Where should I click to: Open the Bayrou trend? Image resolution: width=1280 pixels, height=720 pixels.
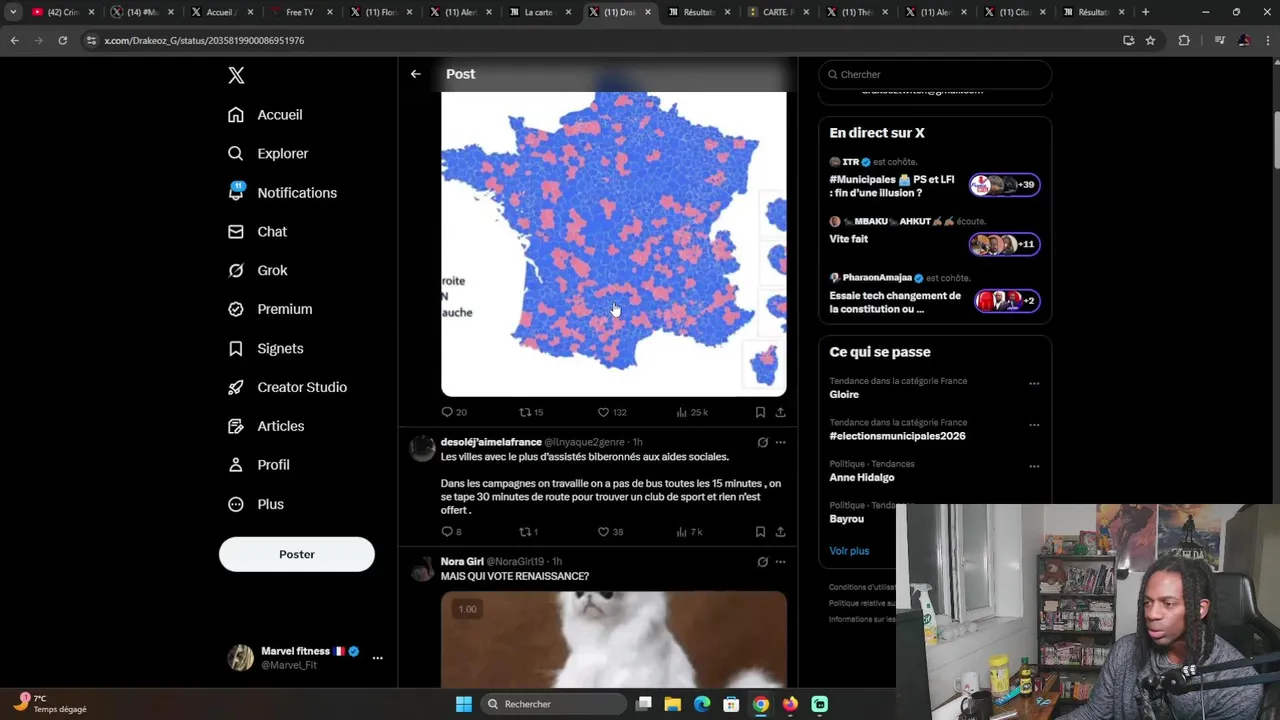(846, 519)
